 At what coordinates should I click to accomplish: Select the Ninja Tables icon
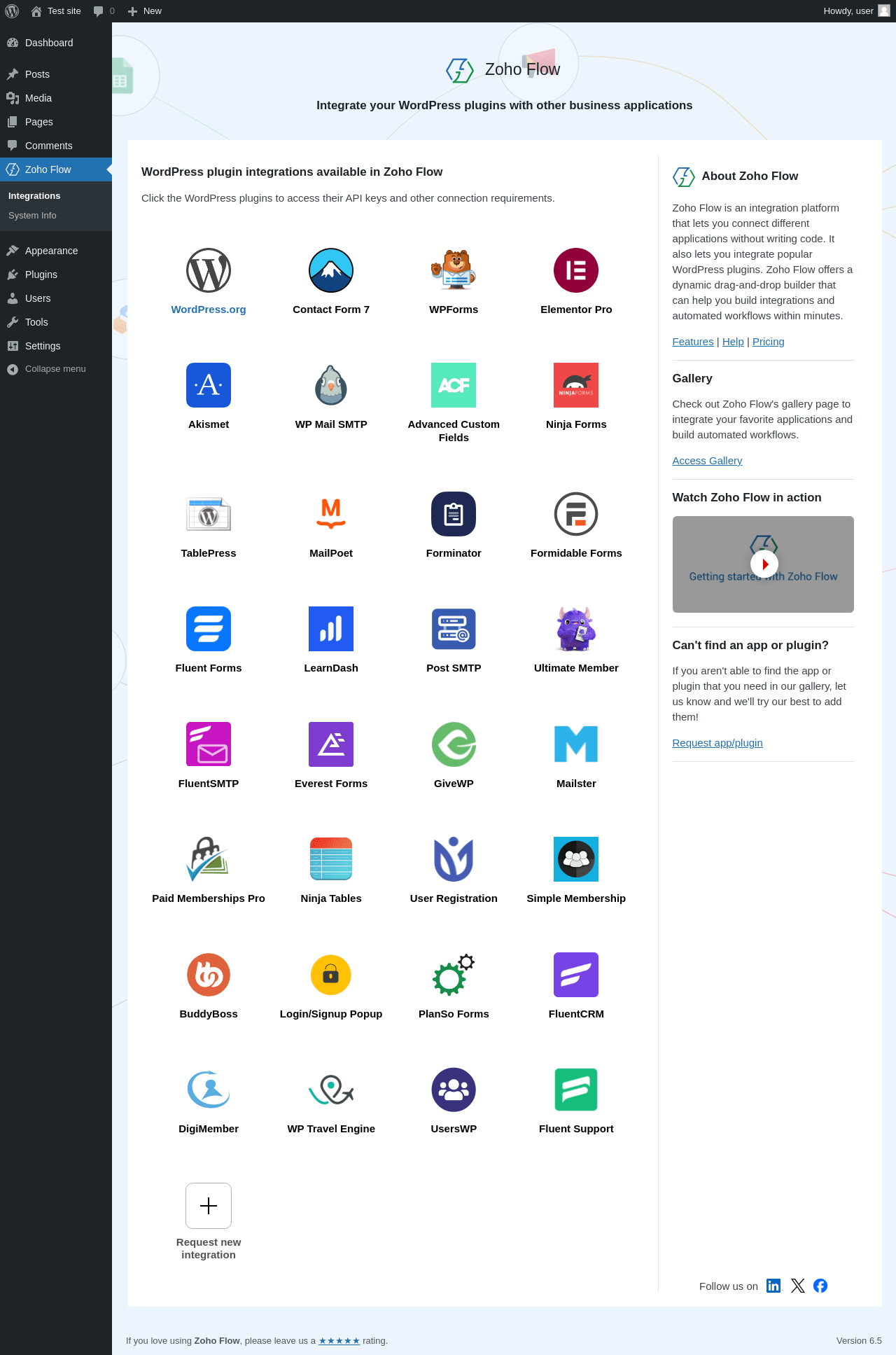[x=331, y=859]
